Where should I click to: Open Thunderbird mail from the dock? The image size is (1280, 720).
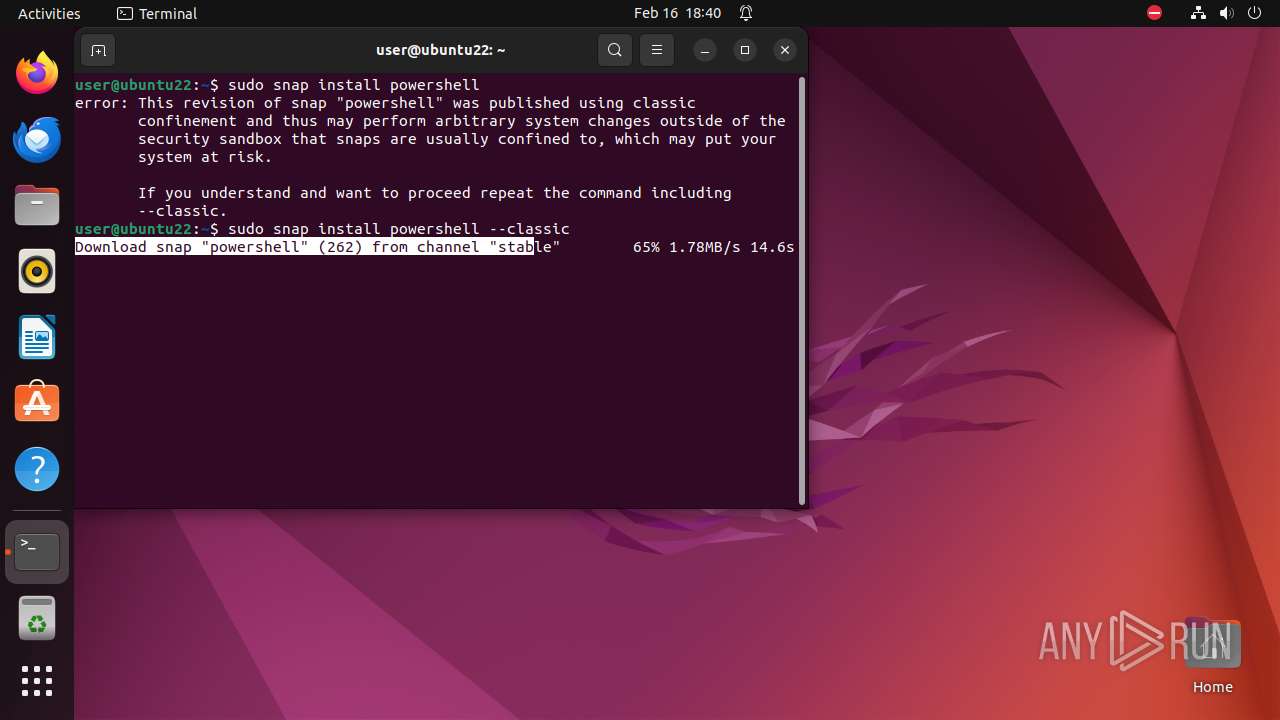(37, 139)
